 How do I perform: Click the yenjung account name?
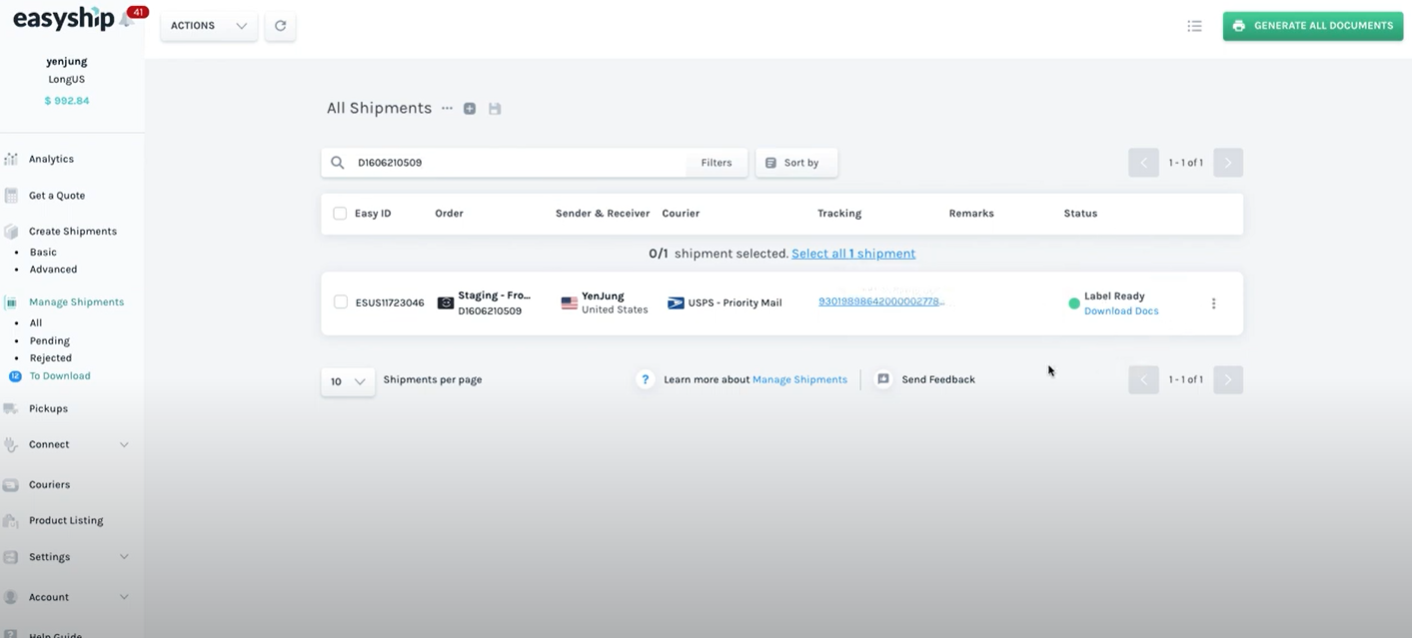point(67,62)
